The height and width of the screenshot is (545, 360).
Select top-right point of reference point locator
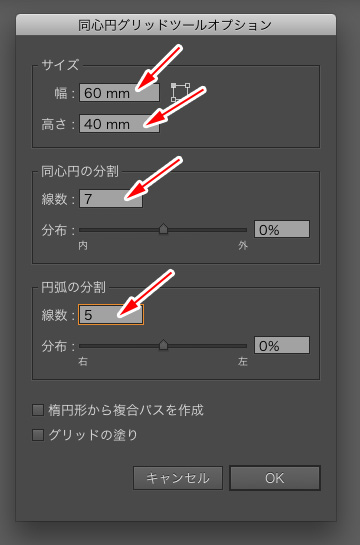click(x=188, y=85)
